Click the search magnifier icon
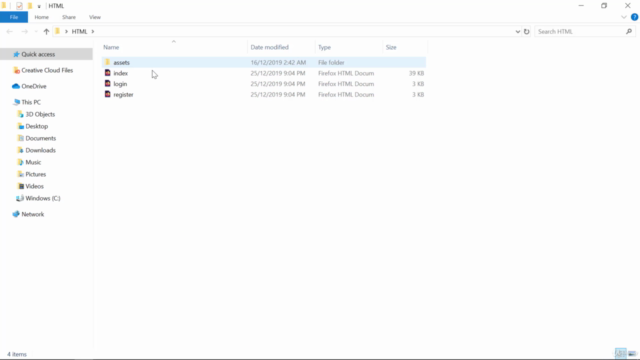The height and width of the screenshot is (360, 640). tap(629, 31)
